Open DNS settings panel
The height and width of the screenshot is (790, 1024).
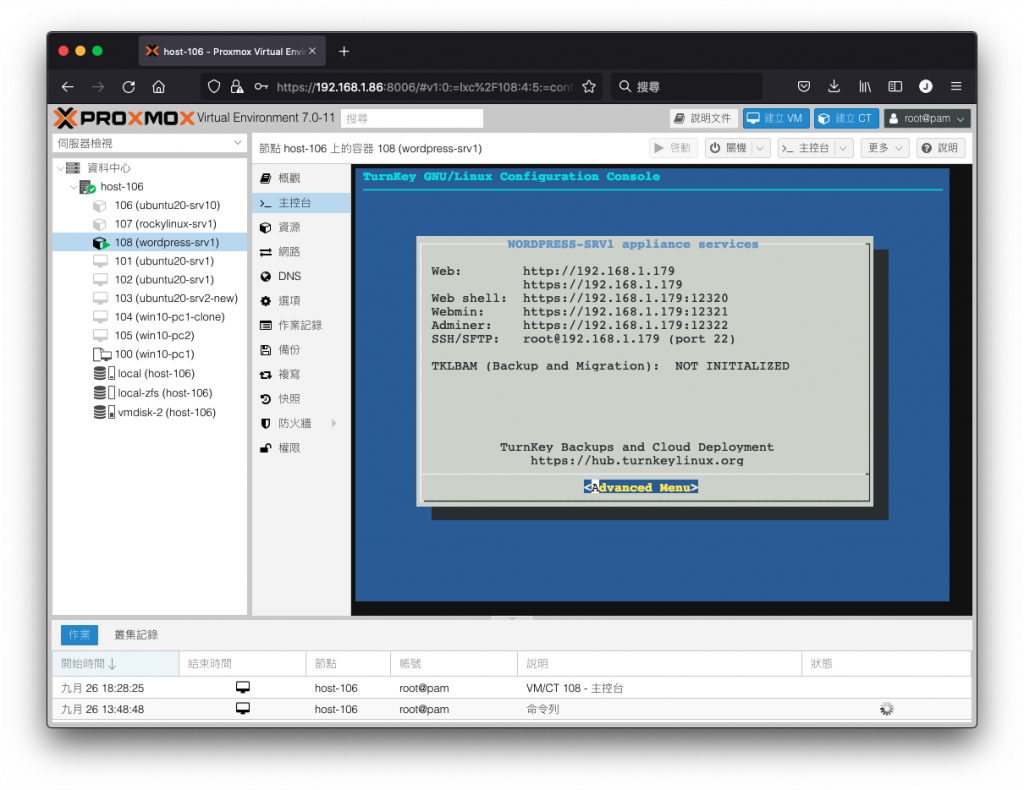tap(301, 276)
